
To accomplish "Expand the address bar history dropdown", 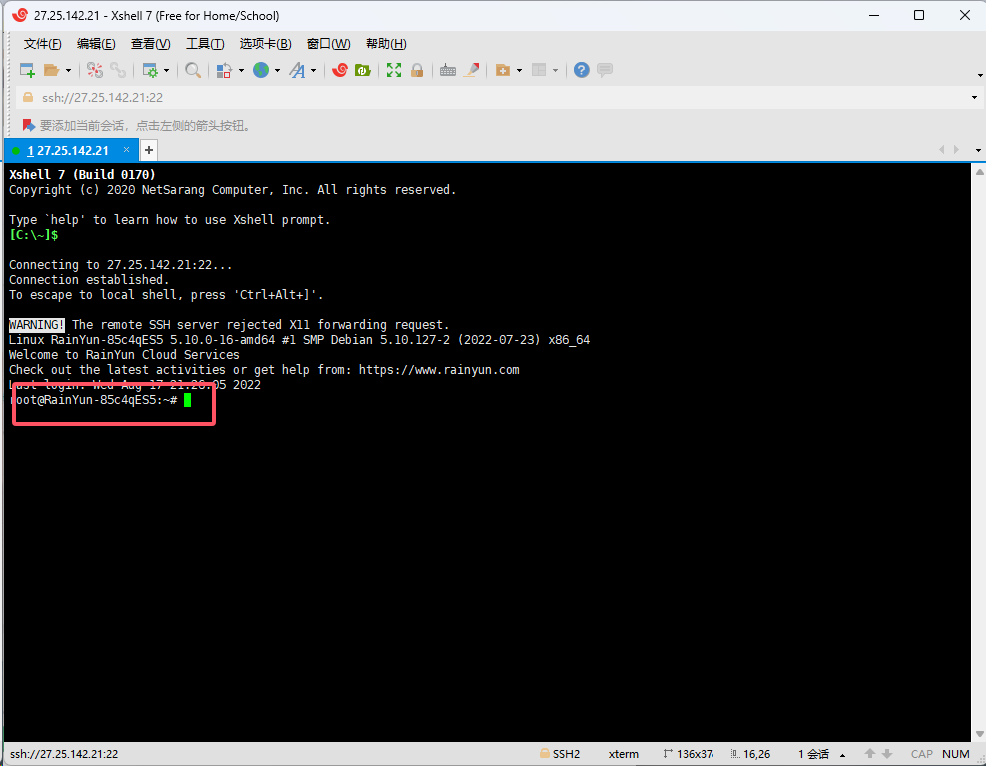I will click(974, 98).
